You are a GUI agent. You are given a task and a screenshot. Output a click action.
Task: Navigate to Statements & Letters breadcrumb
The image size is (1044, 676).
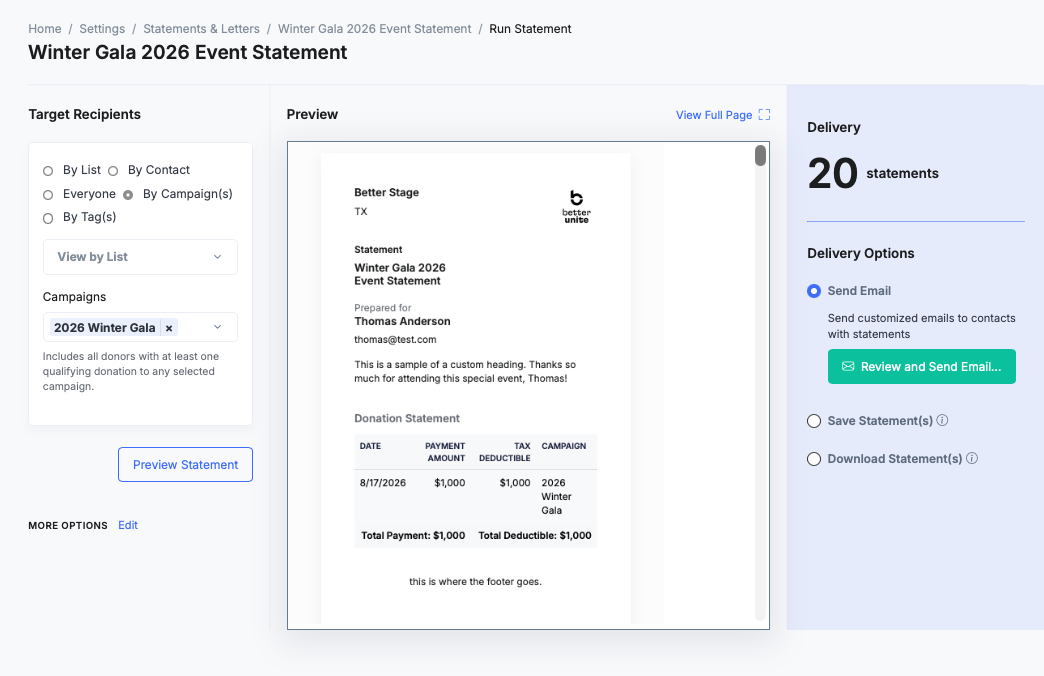[x=201, y=29]
